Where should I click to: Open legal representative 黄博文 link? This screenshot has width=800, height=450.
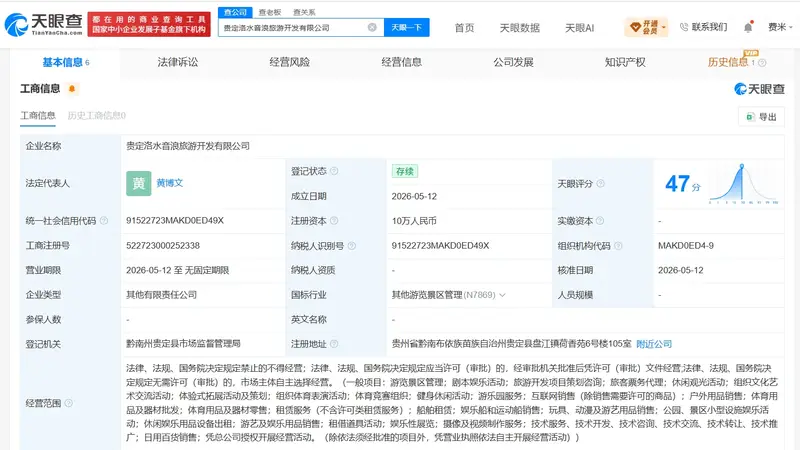[x=170, y=183]
